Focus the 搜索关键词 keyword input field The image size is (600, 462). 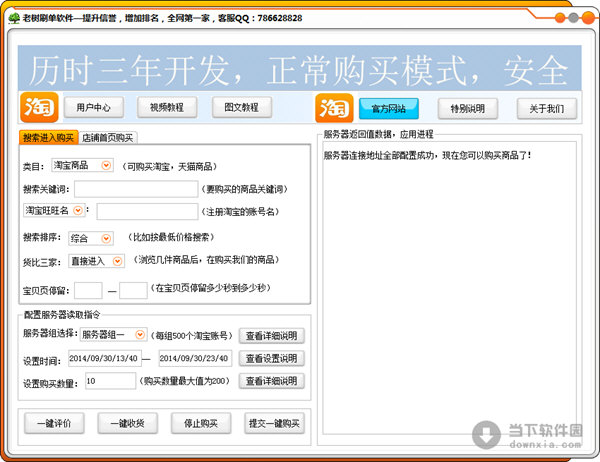point(136,189)
